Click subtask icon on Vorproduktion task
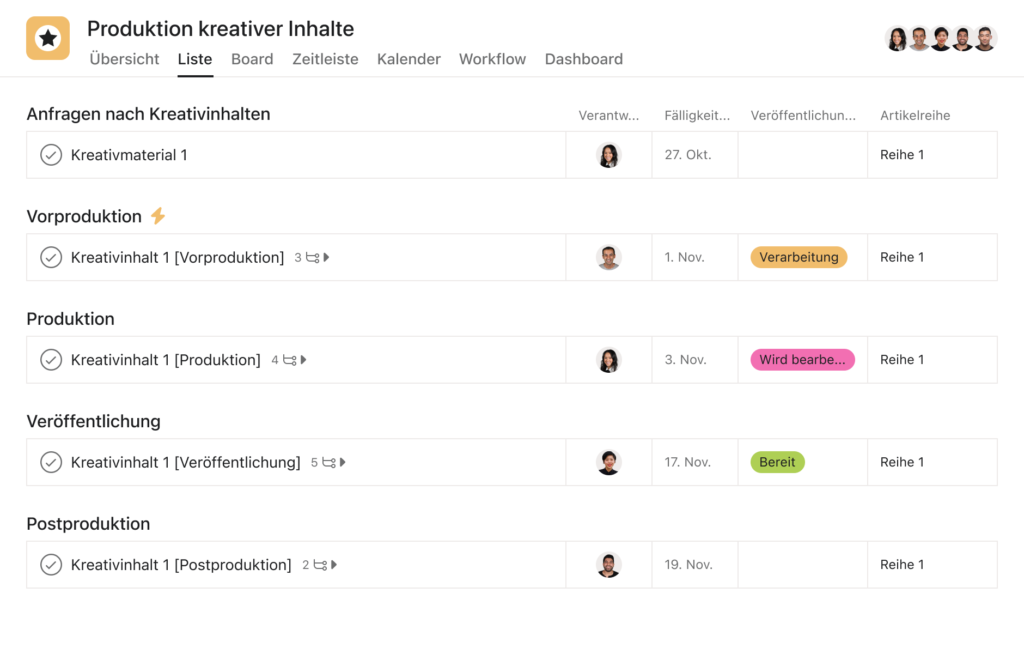Viewport: 1024px width, 654px height. 313,258
